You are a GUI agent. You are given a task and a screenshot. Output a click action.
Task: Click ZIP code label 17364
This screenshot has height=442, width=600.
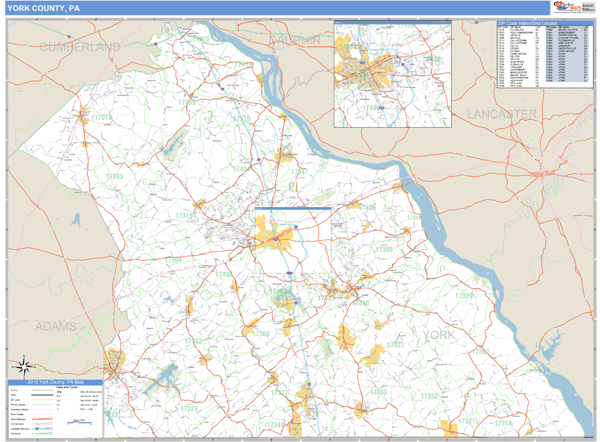pyautogui.click(x=173, y=260)
